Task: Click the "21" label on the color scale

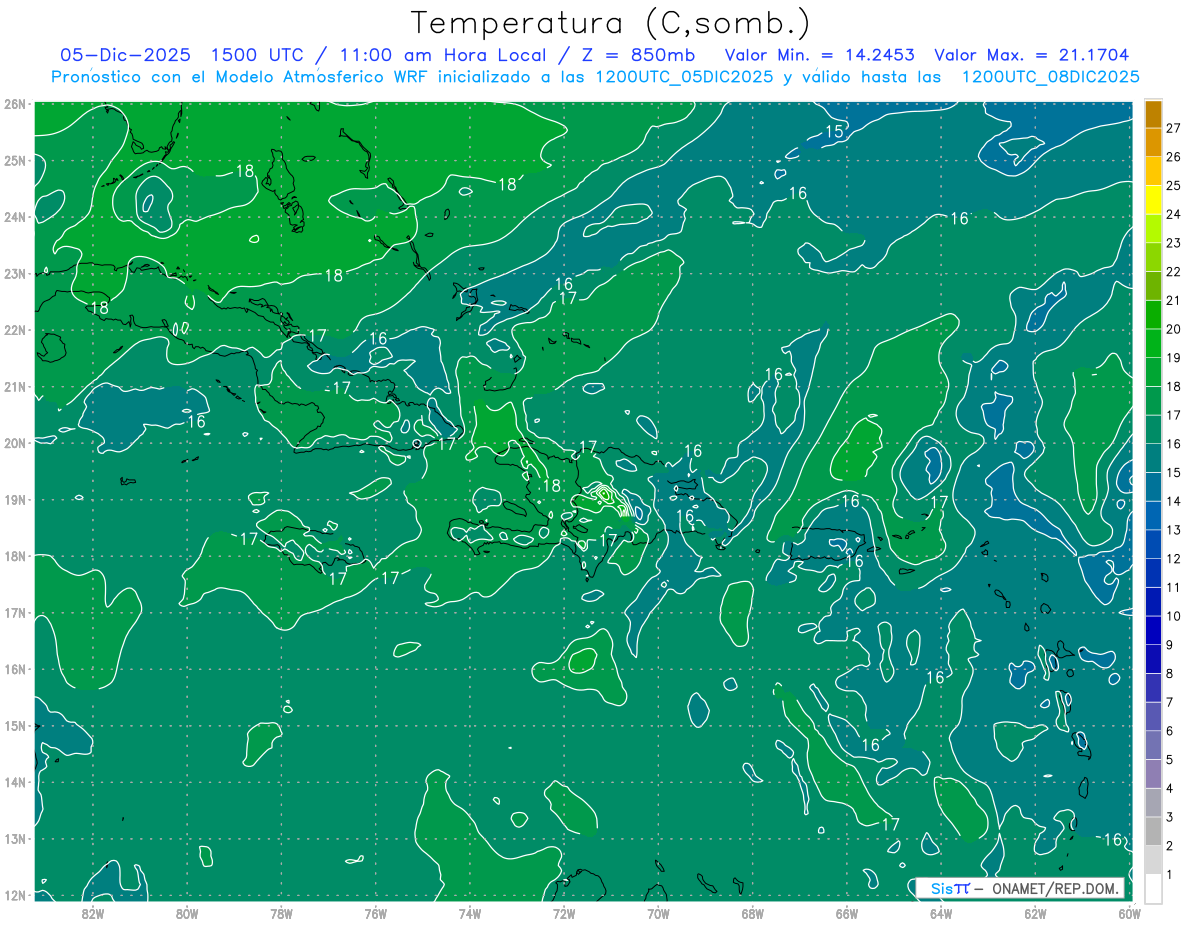Action: point(1173,300)
